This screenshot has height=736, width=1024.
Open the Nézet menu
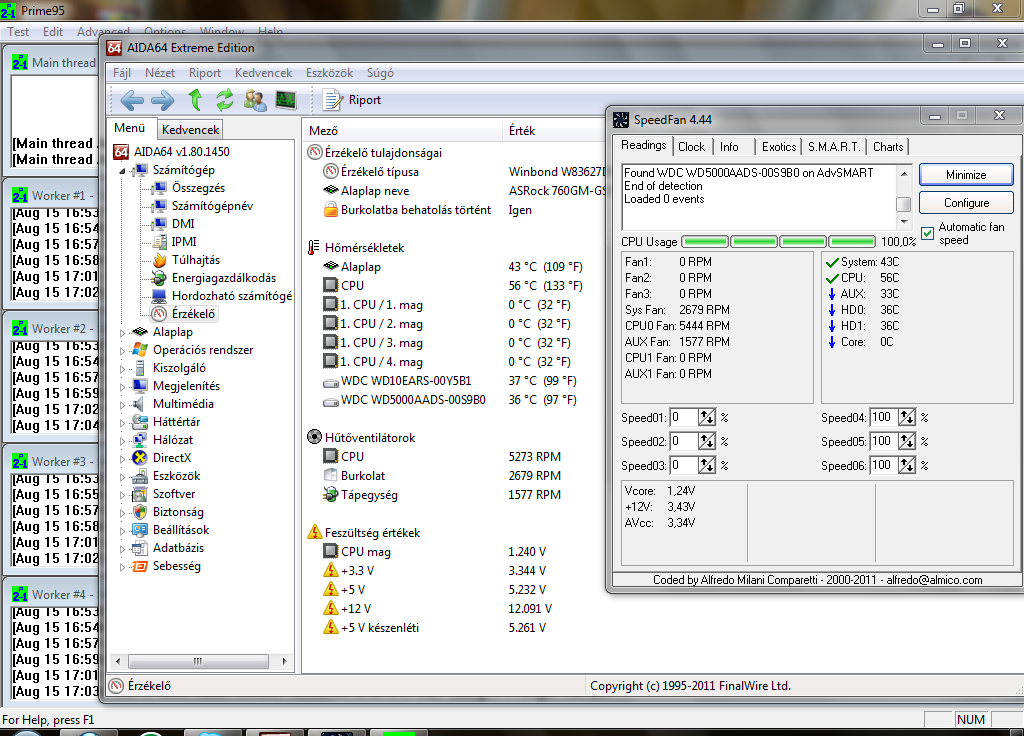click(160, 73)
